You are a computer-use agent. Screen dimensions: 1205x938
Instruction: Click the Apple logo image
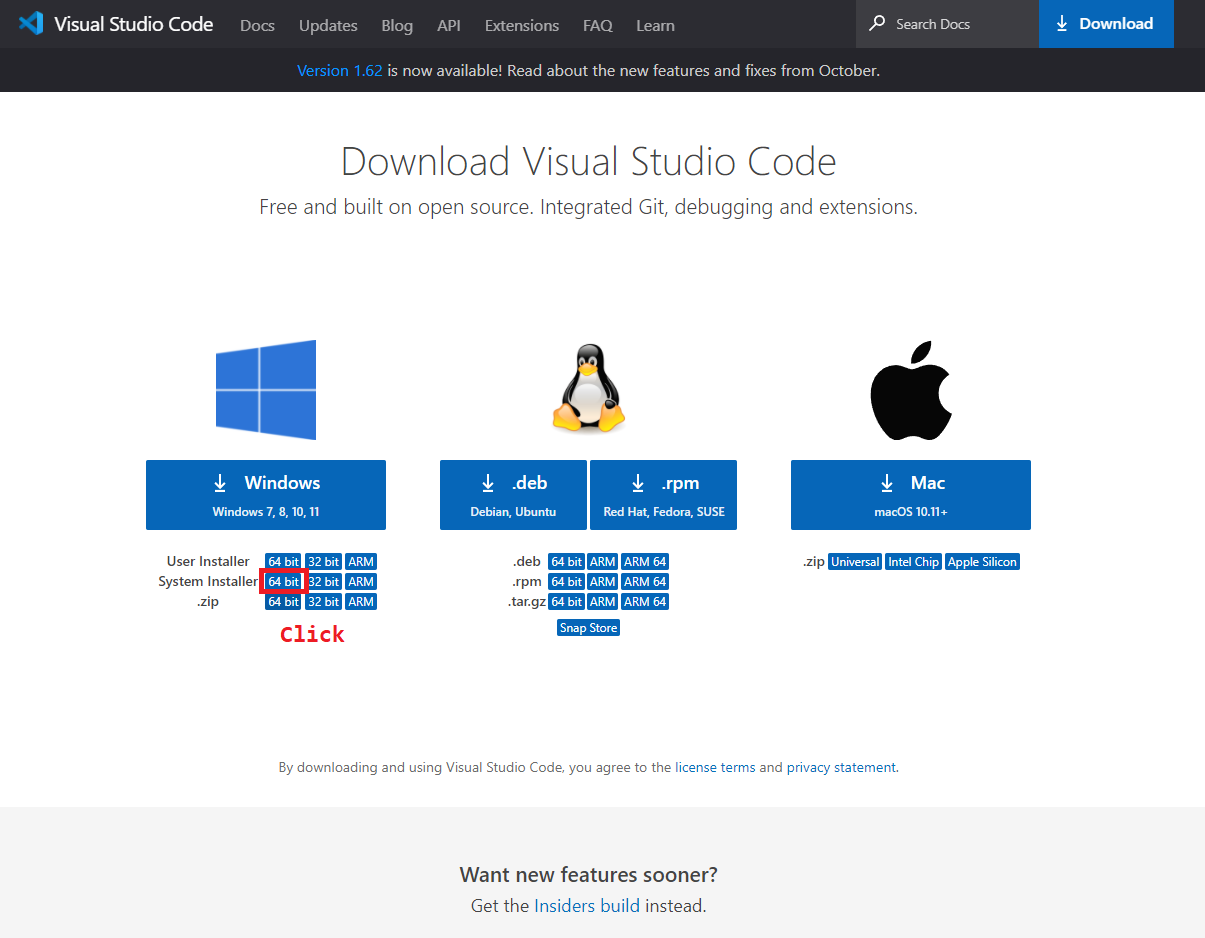910,389
